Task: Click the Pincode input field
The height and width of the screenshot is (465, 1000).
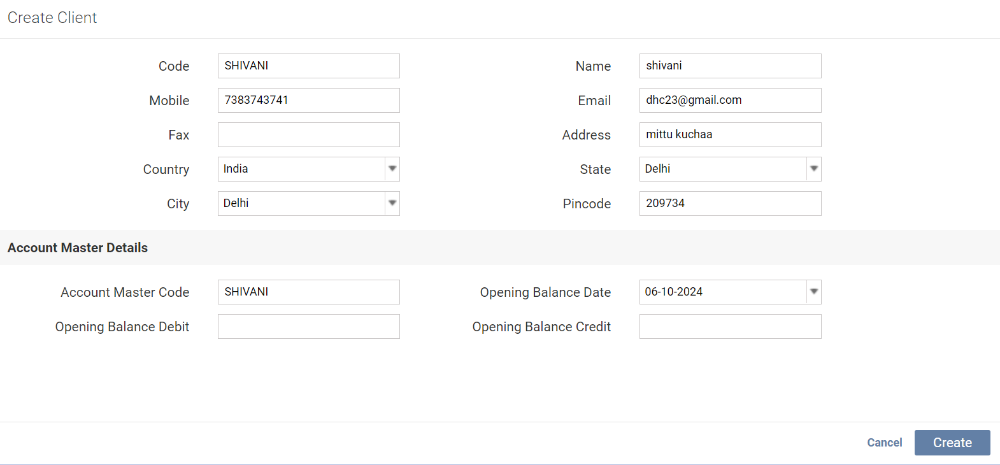Action: pyautogui.click(x=730, y=203)
